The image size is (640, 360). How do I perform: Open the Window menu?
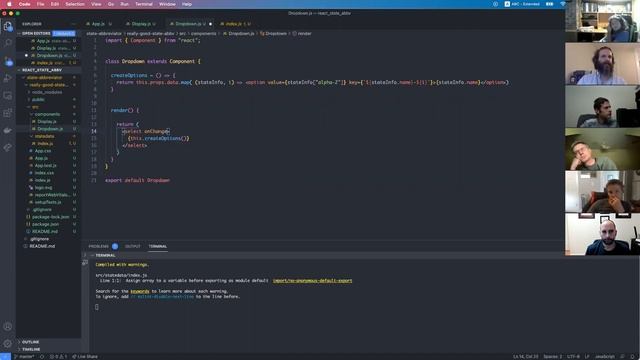167,4
